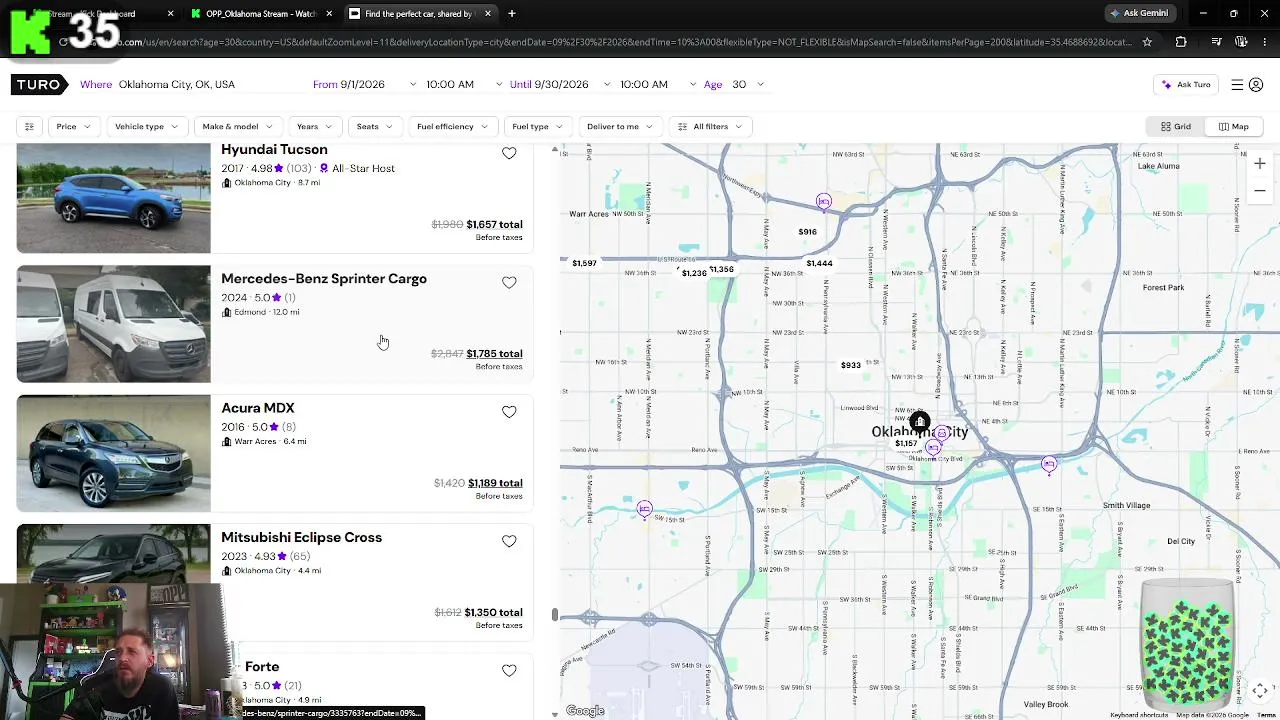Select the $1,444 map price marker
Image resolution: width=1280 pixels, height=720 pixels.
(819, 263)
